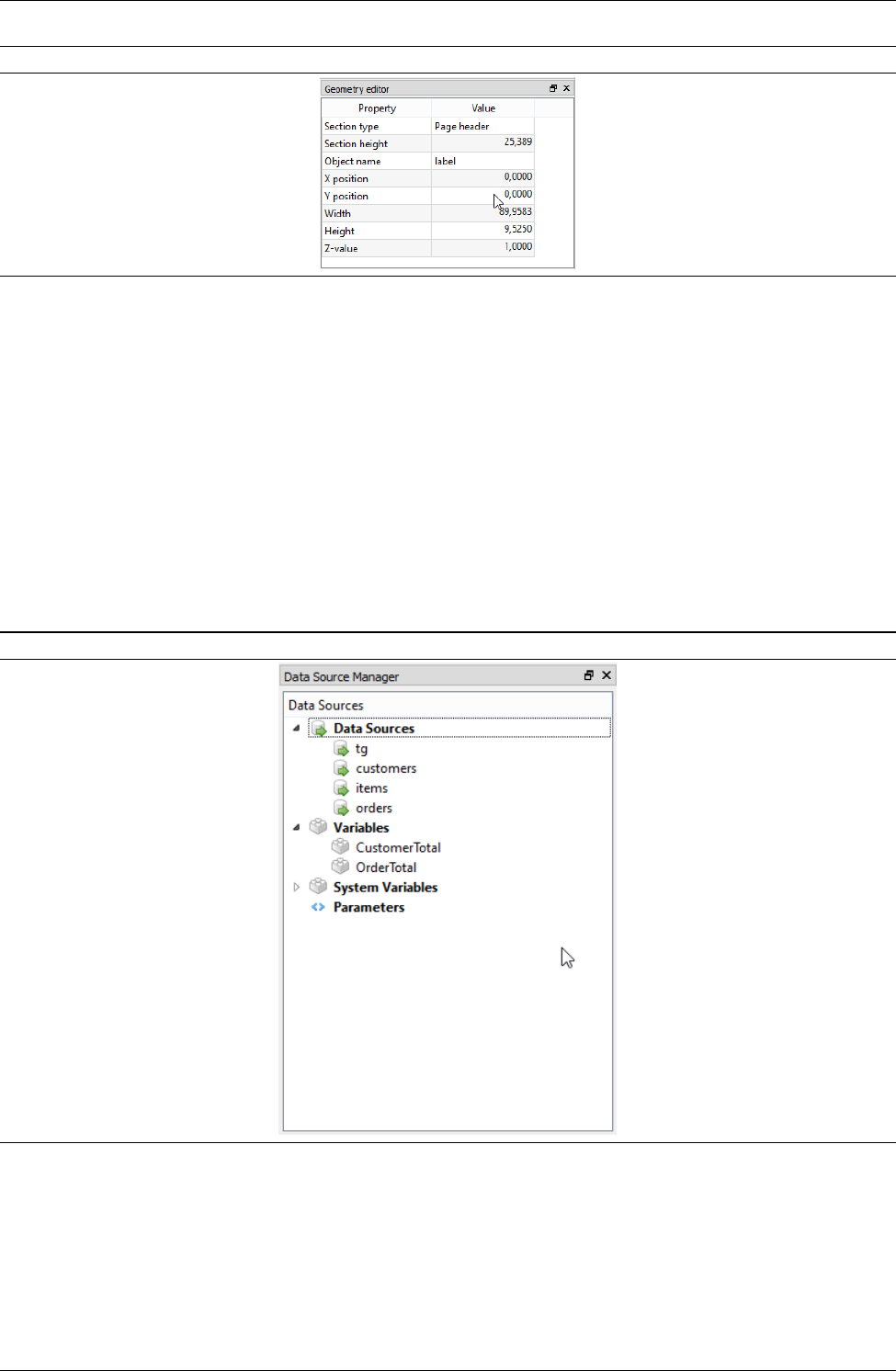The width and height of the screenshot is (896, 1371).
Task: Select the OrderTotal variable
Action: point(386,867)
